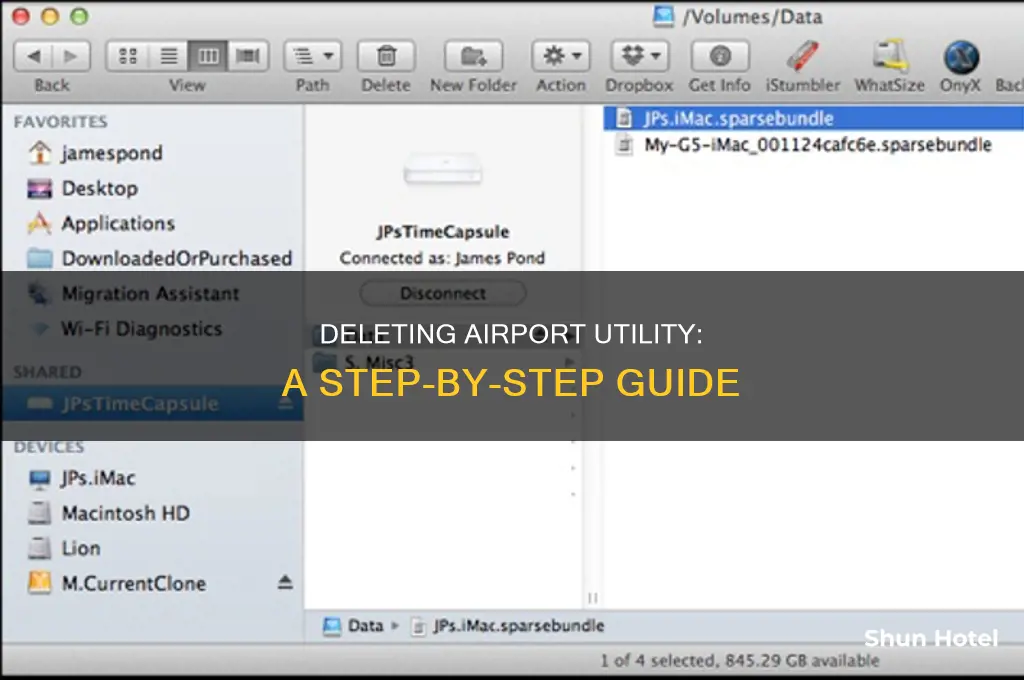Switch to list view
Viewport: 1024px width, 680px height.
tap(168, 56)
